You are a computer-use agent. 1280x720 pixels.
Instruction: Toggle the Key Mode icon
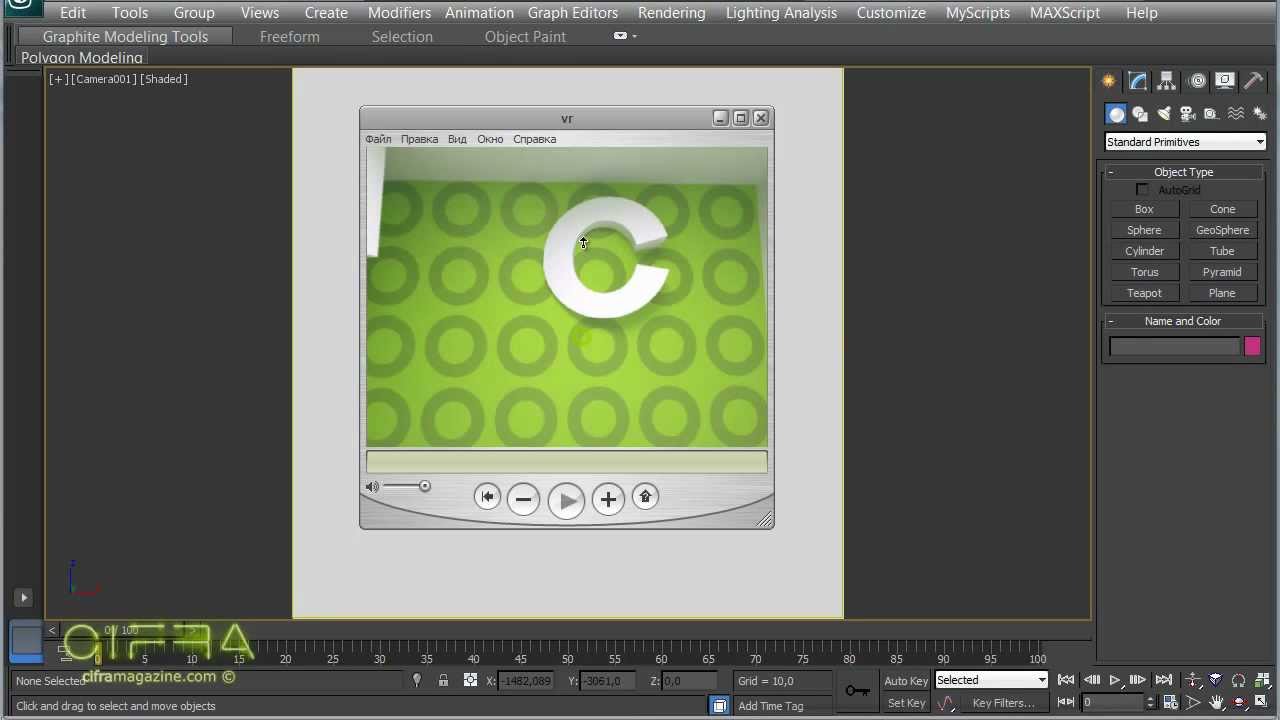click(x=1066, y=702)
